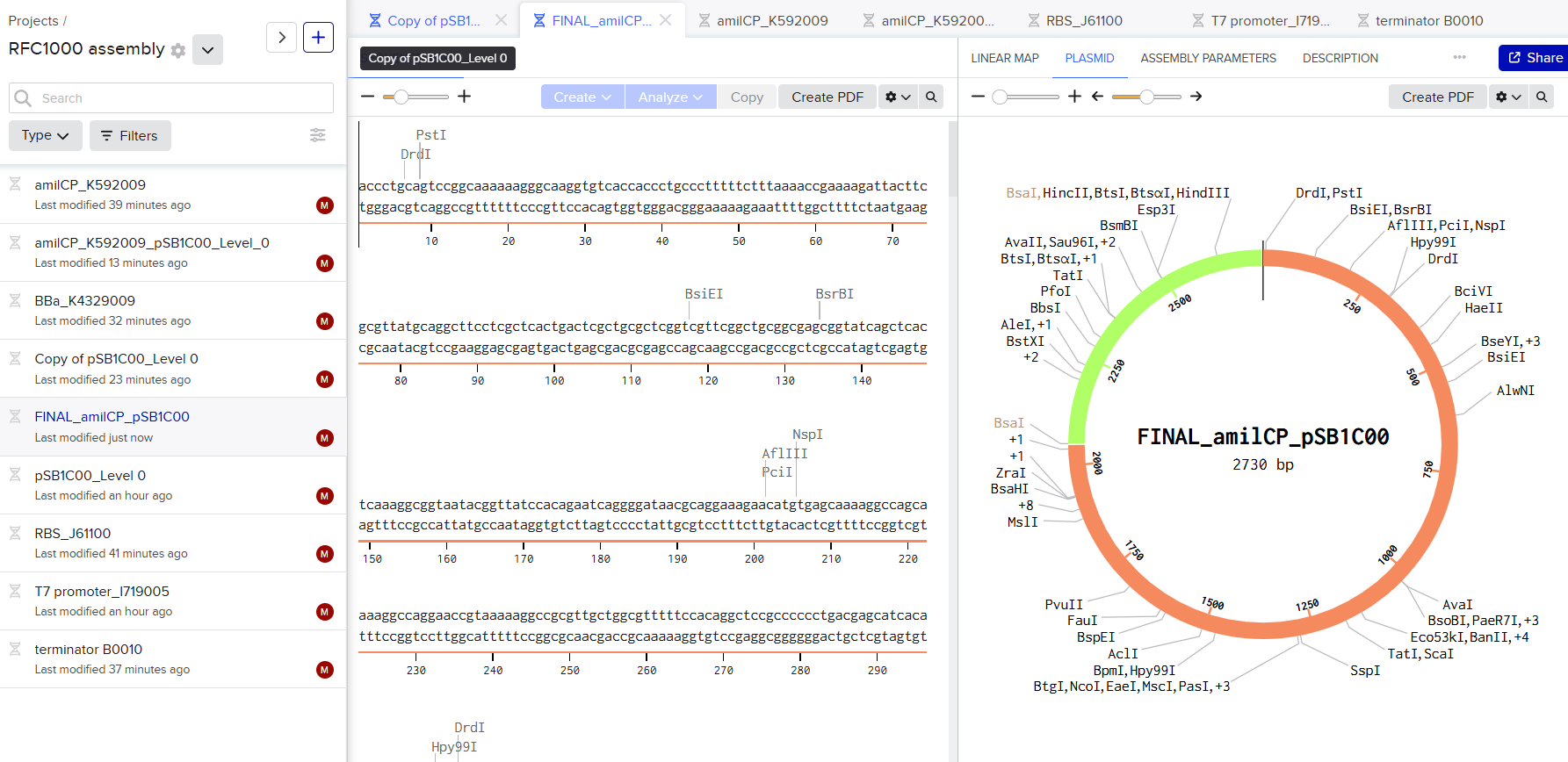Open the Filters button
This screenshot has width=1568, height=762.
(130, 135)
